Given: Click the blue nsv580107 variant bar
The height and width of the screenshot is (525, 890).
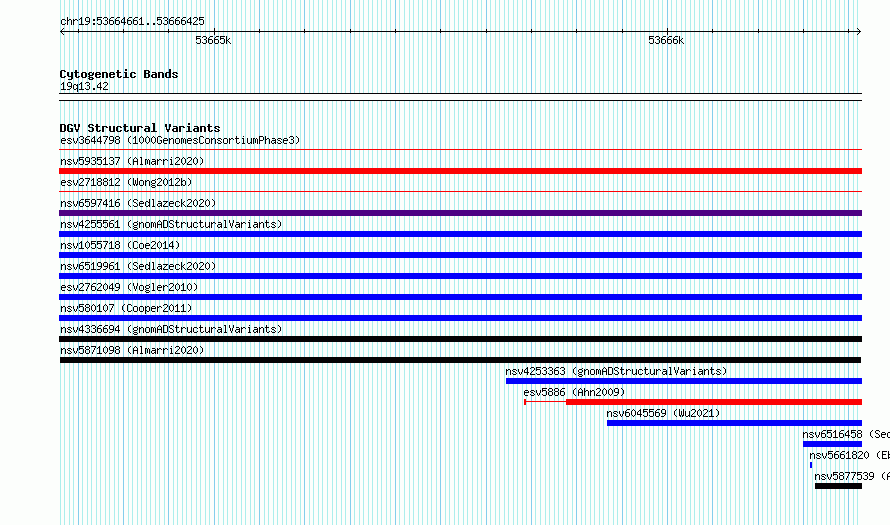Looking at the screenshot, I should coord(460,318).
